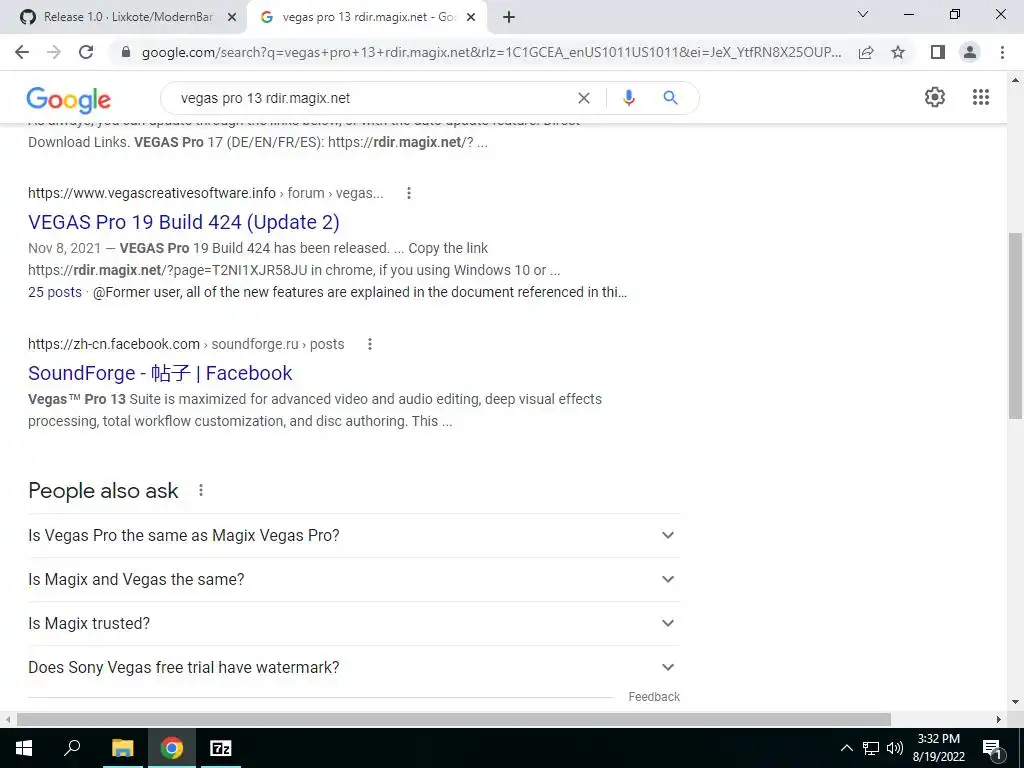
Task: Start voice search with the microphone
Action: click(628, 98)
